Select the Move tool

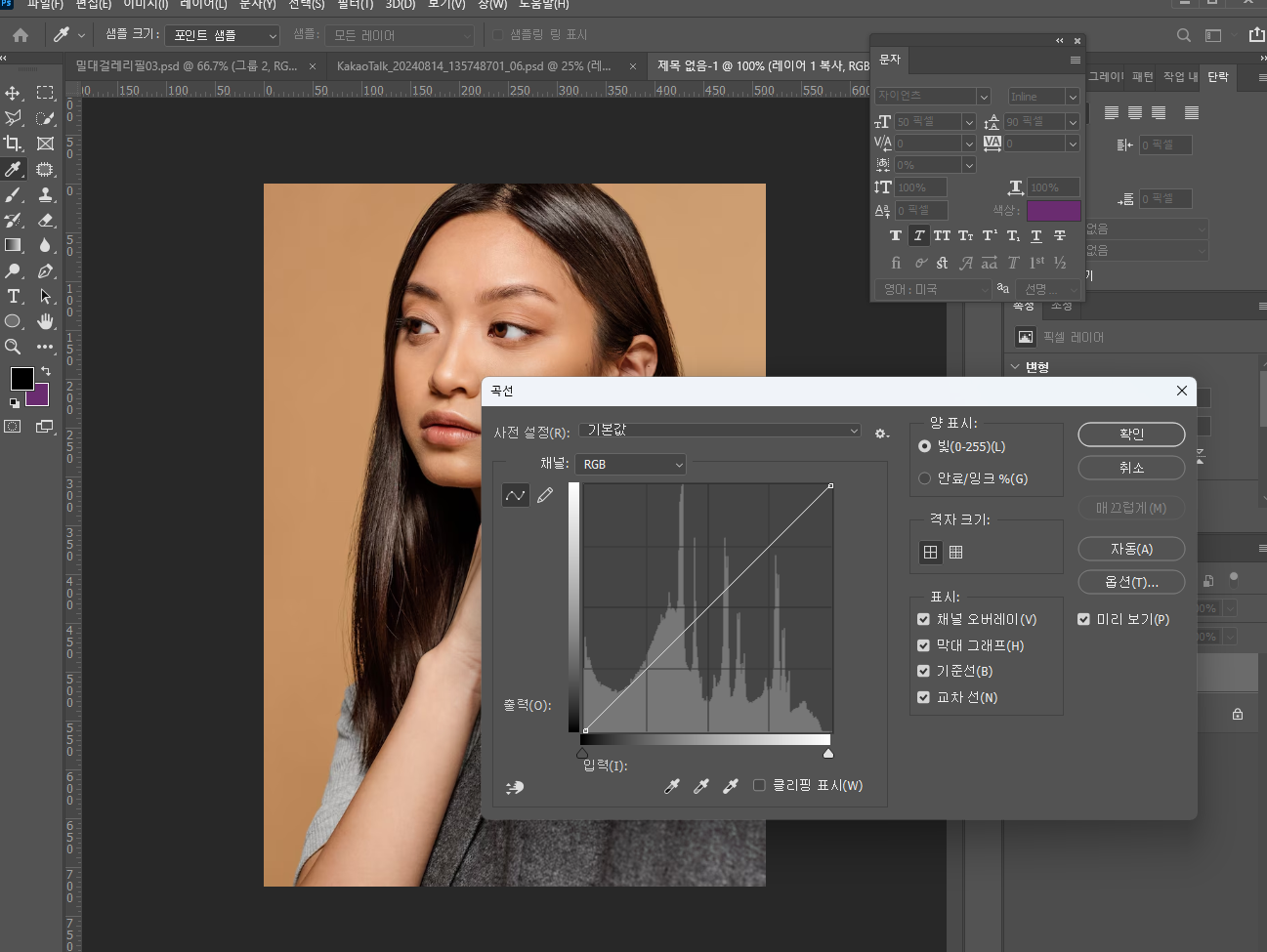click(14, 93)
